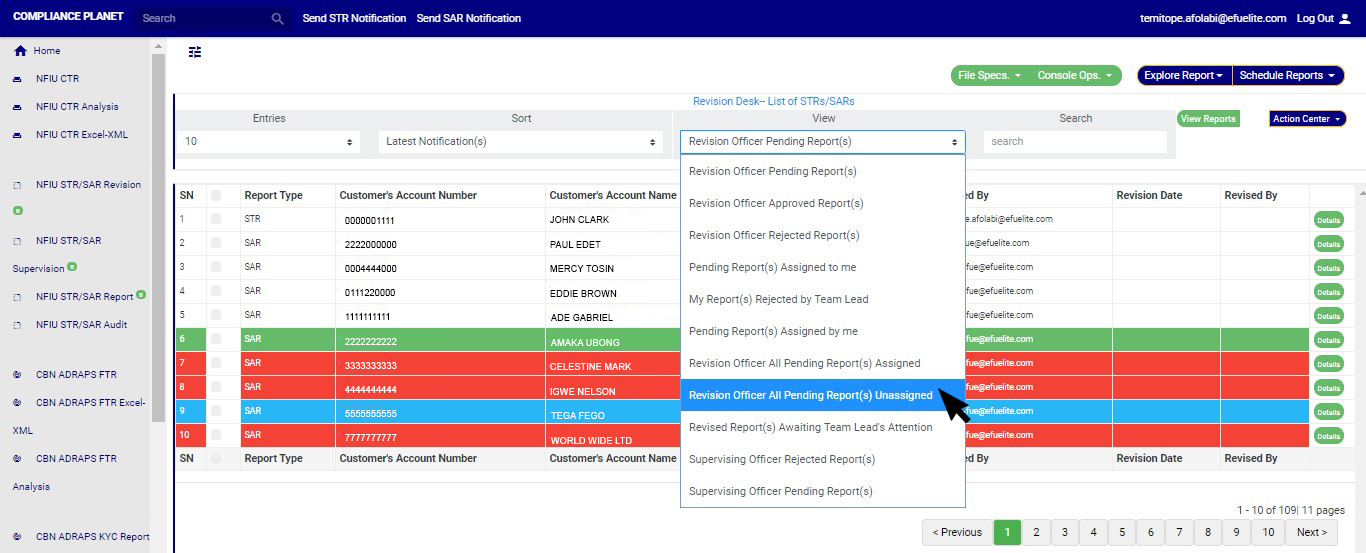Open NFIU STR/SAR Audit sidebar item
Viewport: 1366px width, 553px height.
coord(81,325)
